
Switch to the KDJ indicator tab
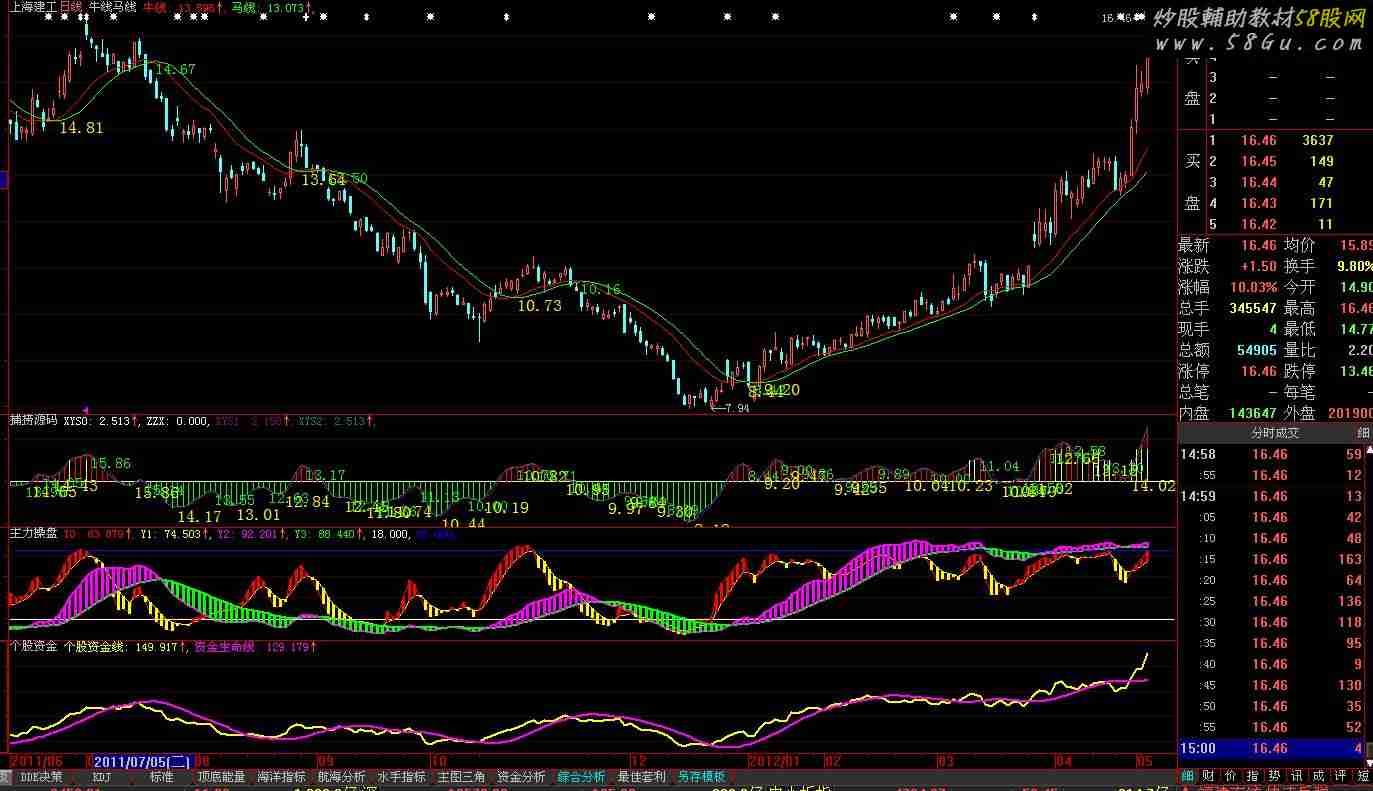[x=101, y=776]
